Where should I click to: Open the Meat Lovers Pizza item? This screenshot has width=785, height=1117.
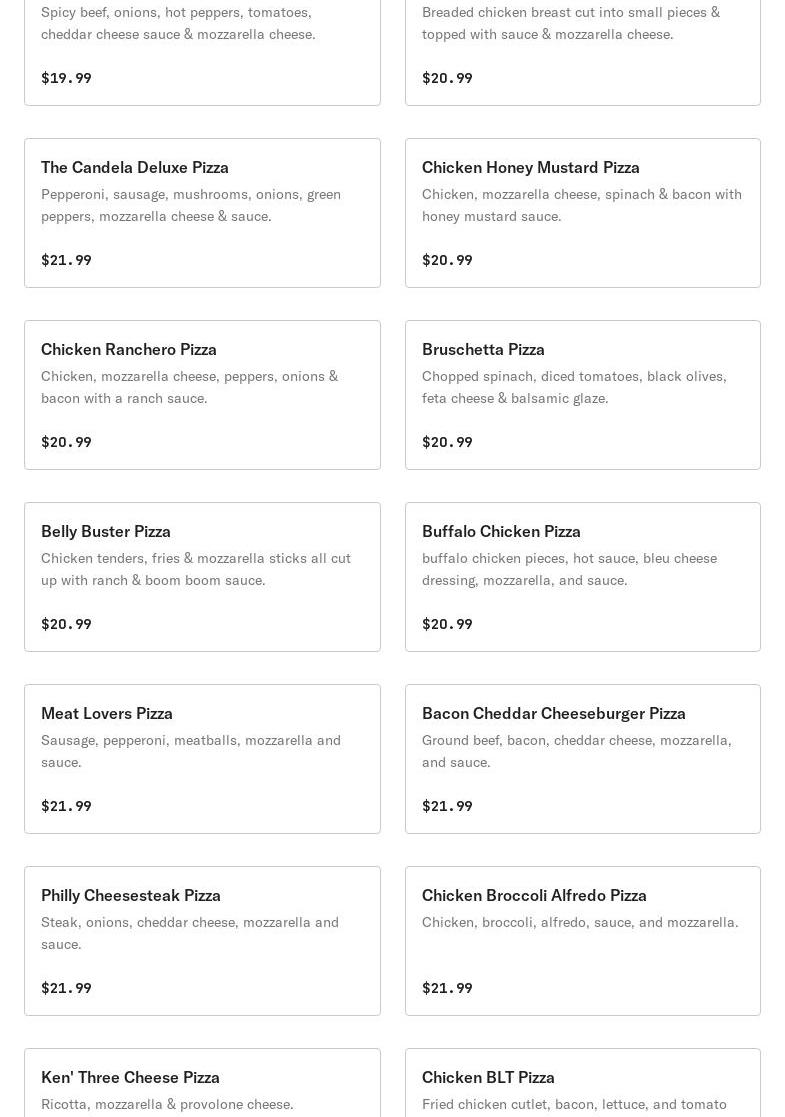click(107, 713)
